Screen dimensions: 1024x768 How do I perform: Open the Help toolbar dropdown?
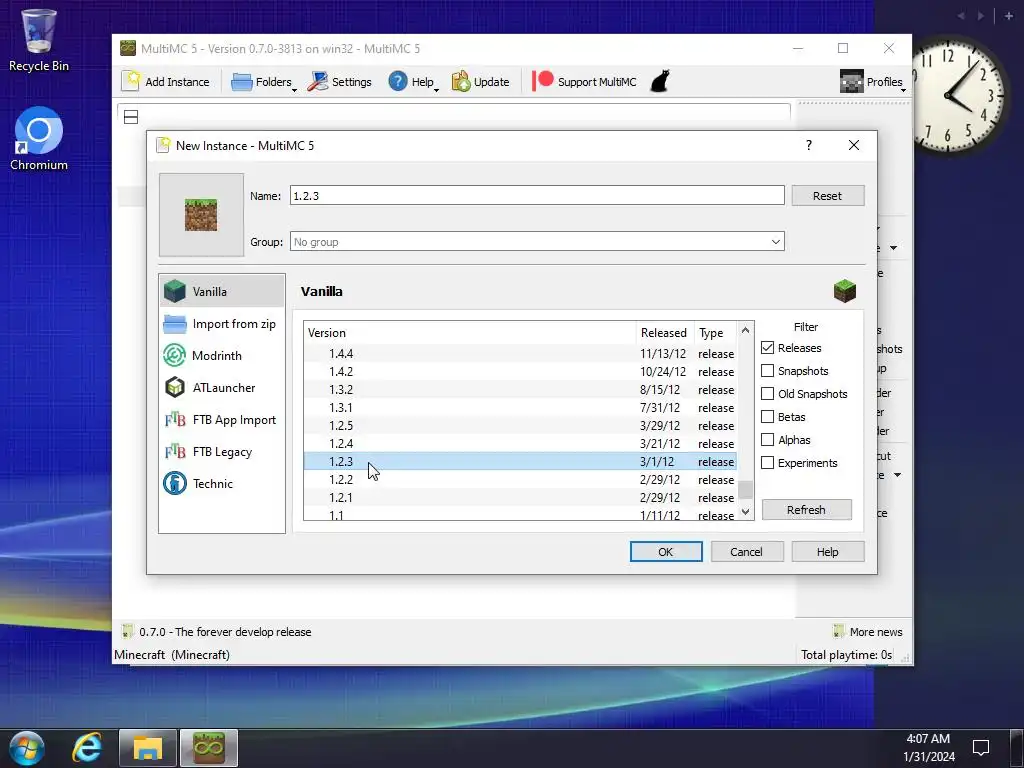tap(413, 82)
